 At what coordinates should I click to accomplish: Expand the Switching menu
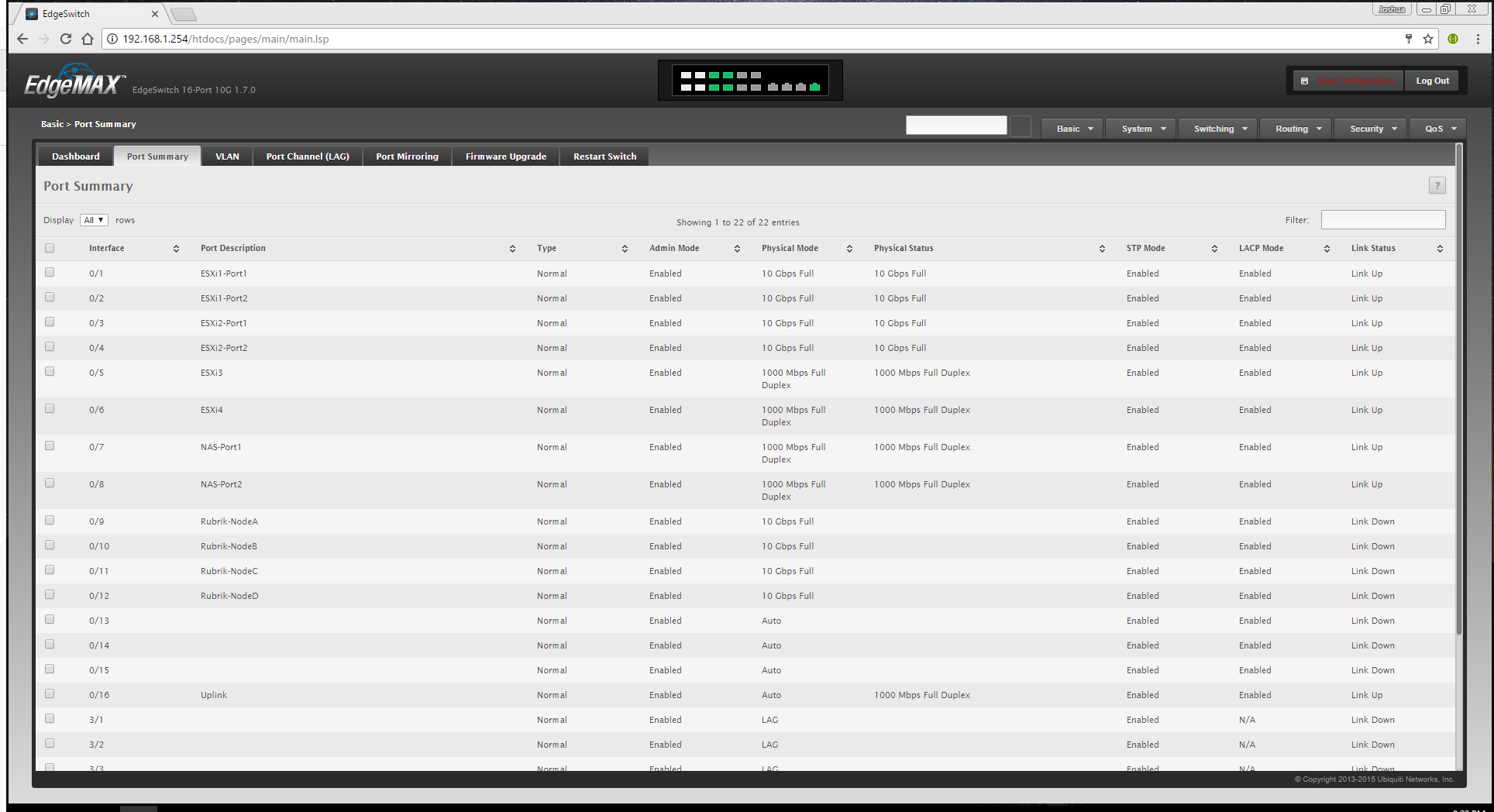pyautogui.click(x=1220, y=129)
